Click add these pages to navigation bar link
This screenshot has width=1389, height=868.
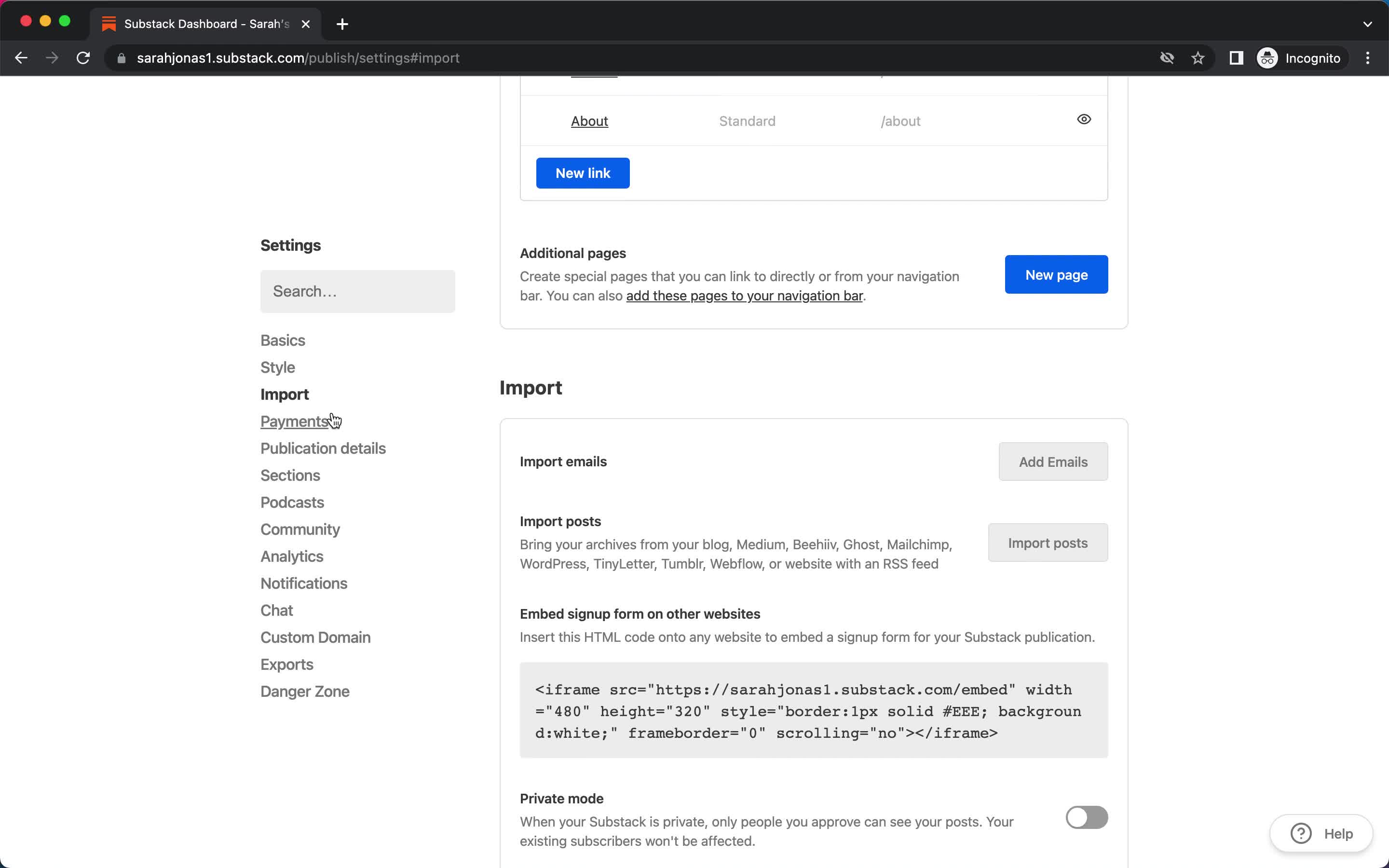click(743, 295)
